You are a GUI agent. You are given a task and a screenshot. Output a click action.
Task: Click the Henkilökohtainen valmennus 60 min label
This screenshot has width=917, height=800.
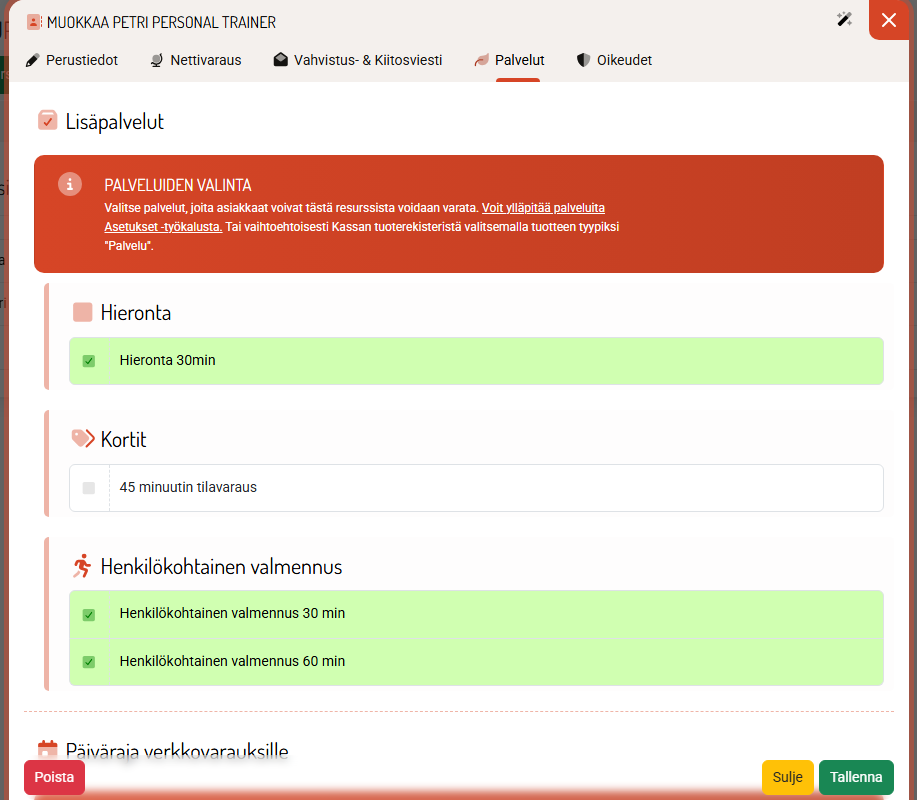click(x=232, y=661)
